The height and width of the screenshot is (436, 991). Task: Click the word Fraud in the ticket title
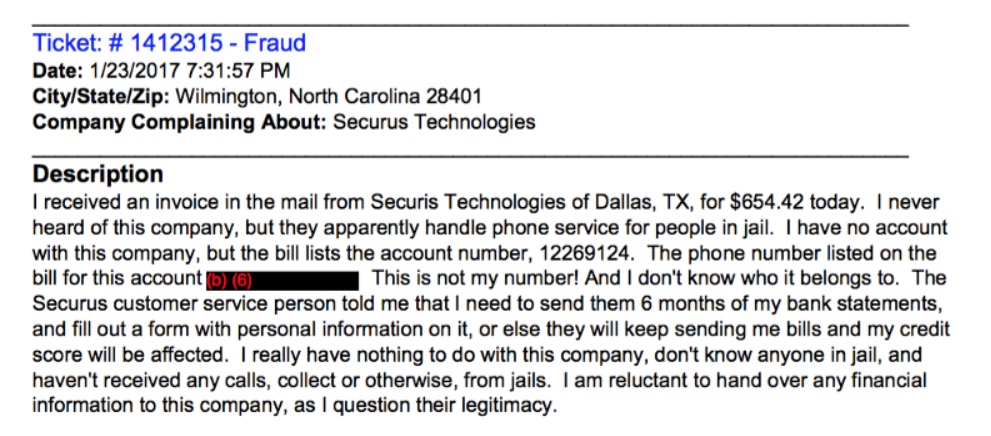(x=275, y=43)
